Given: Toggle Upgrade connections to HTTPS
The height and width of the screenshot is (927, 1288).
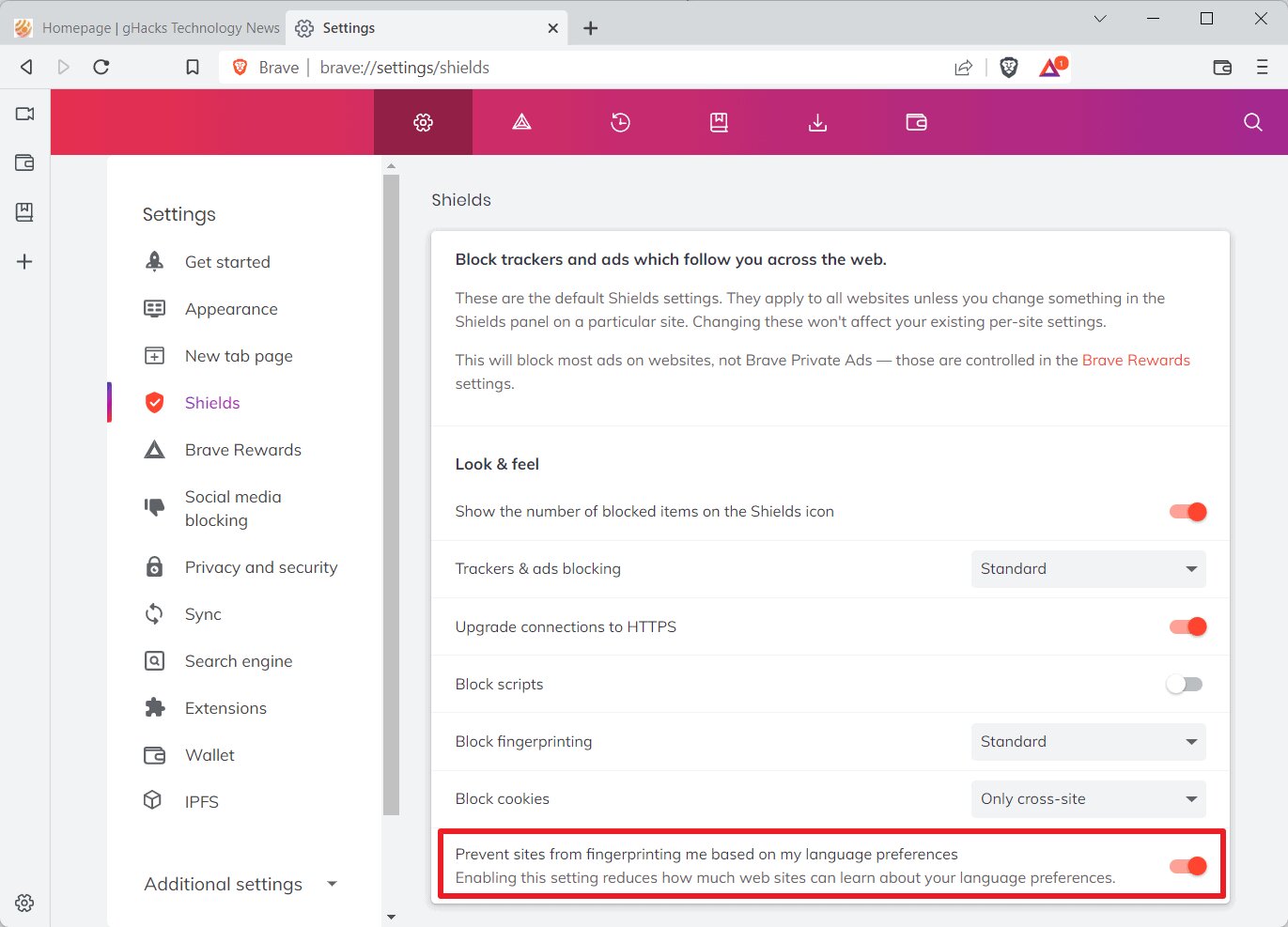Looking at the screenshot, I should point(1187,626).
